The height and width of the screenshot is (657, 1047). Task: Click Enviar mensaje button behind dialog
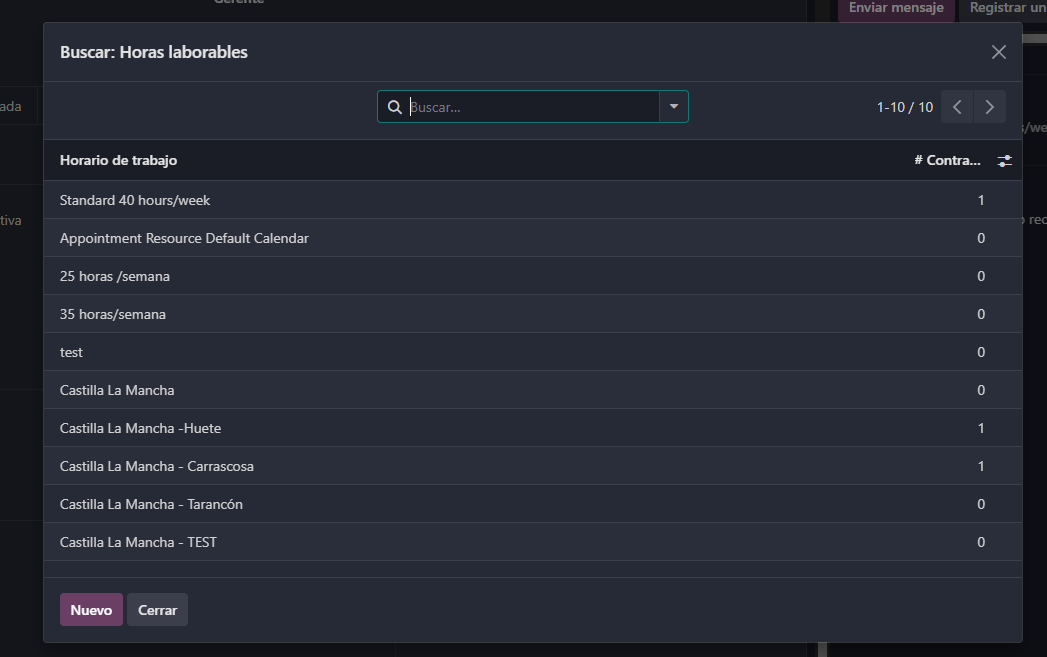[895, 8]
